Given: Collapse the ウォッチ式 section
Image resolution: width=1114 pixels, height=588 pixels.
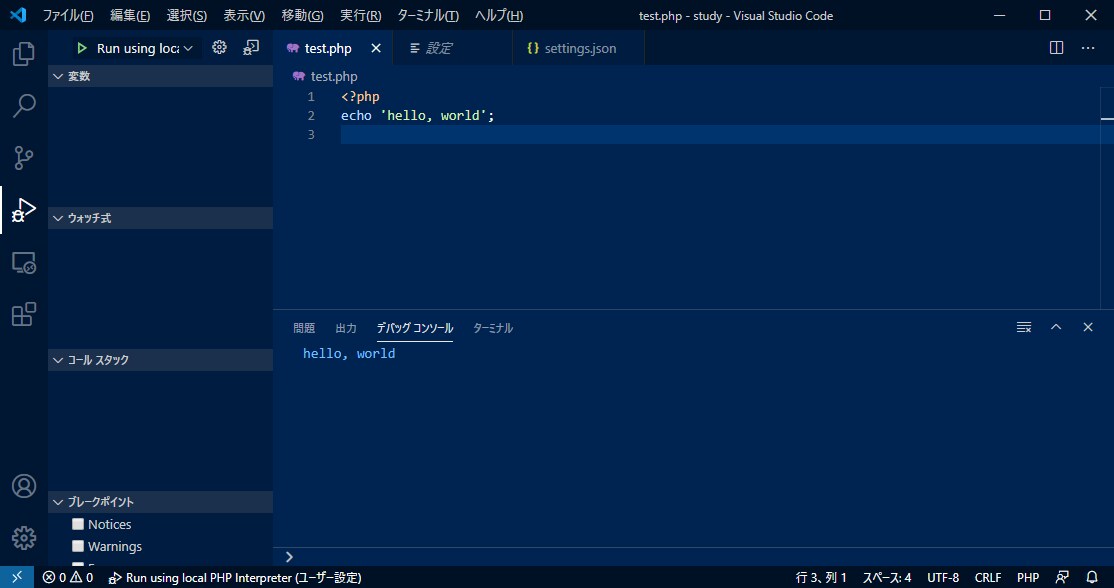Looking at the screenshot, I should (x=160, y=218).
